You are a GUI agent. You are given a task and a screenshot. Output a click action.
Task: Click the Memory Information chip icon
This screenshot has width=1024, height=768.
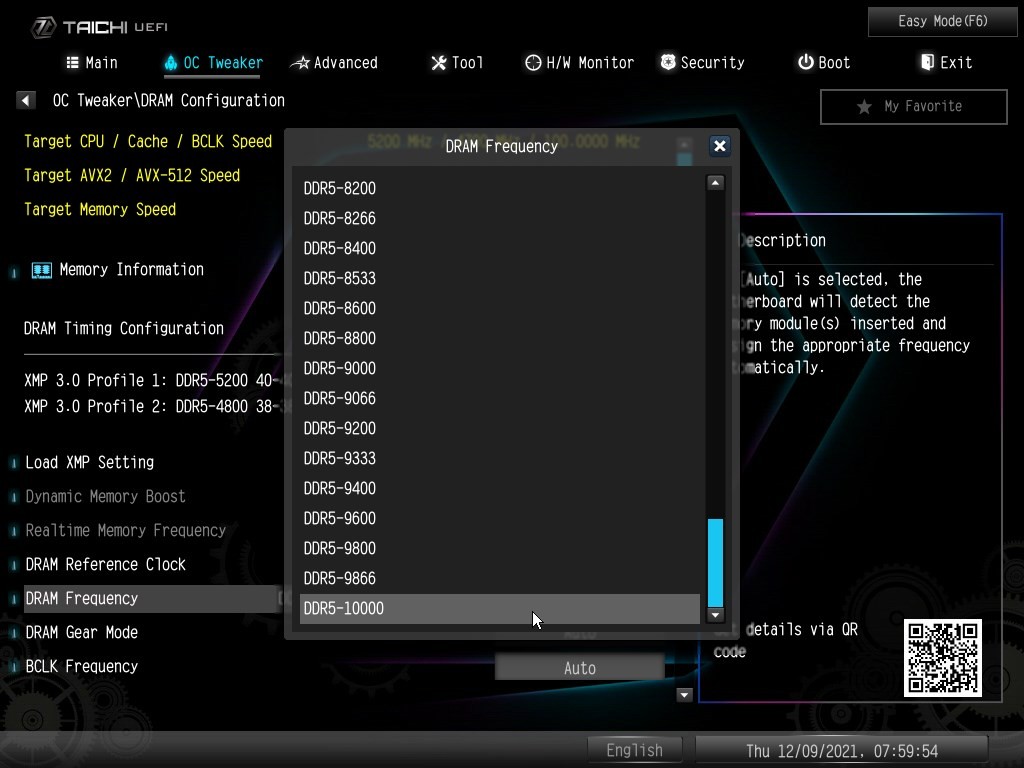tap(41, 270)
